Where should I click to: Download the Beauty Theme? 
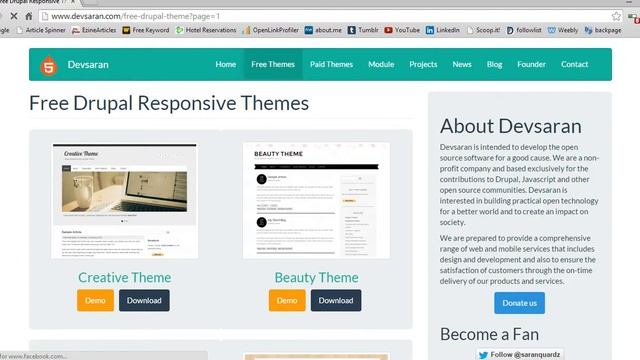(x=336, y=300)
